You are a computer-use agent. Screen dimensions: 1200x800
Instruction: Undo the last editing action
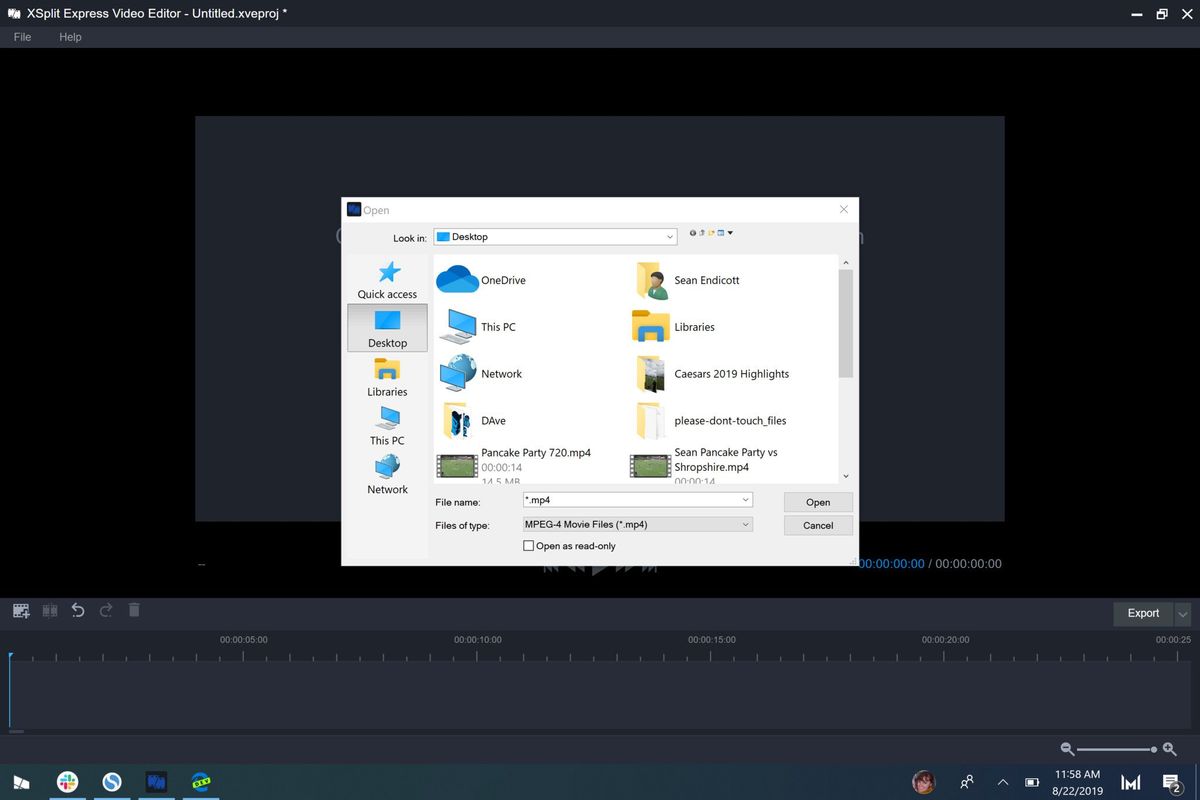[x=78, y=611]
